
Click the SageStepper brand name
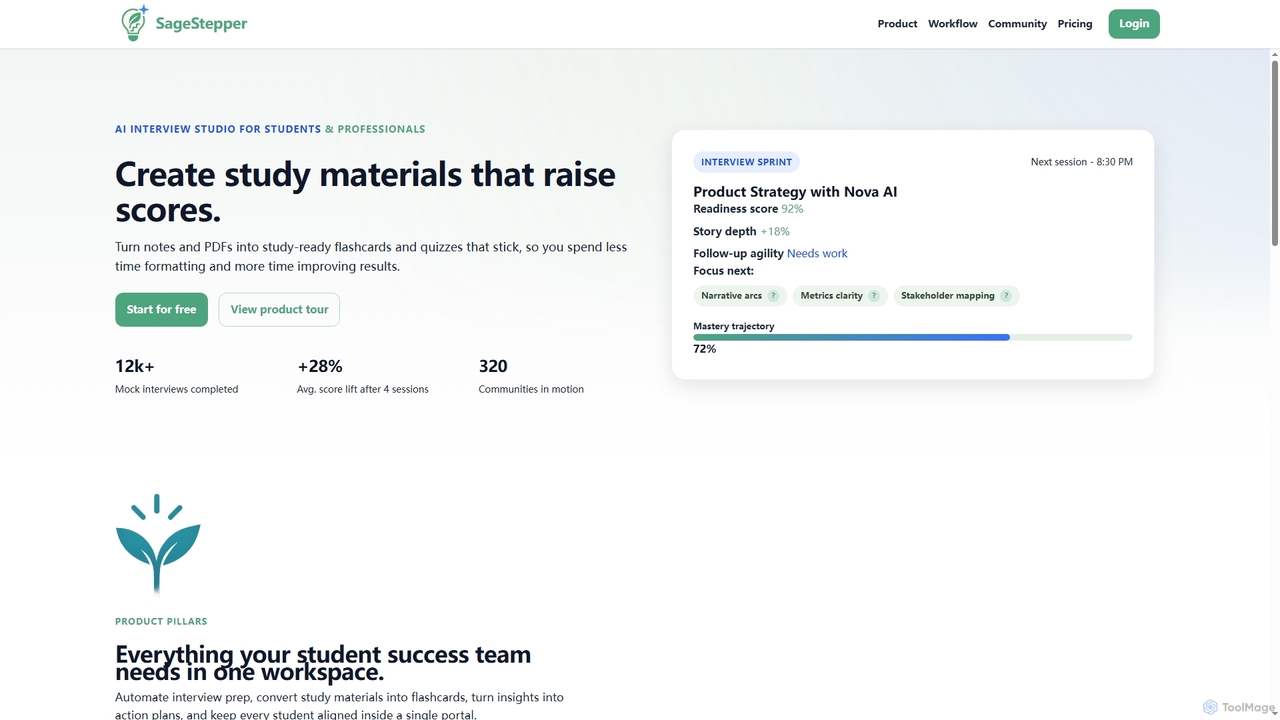click(x=201, y=24)
